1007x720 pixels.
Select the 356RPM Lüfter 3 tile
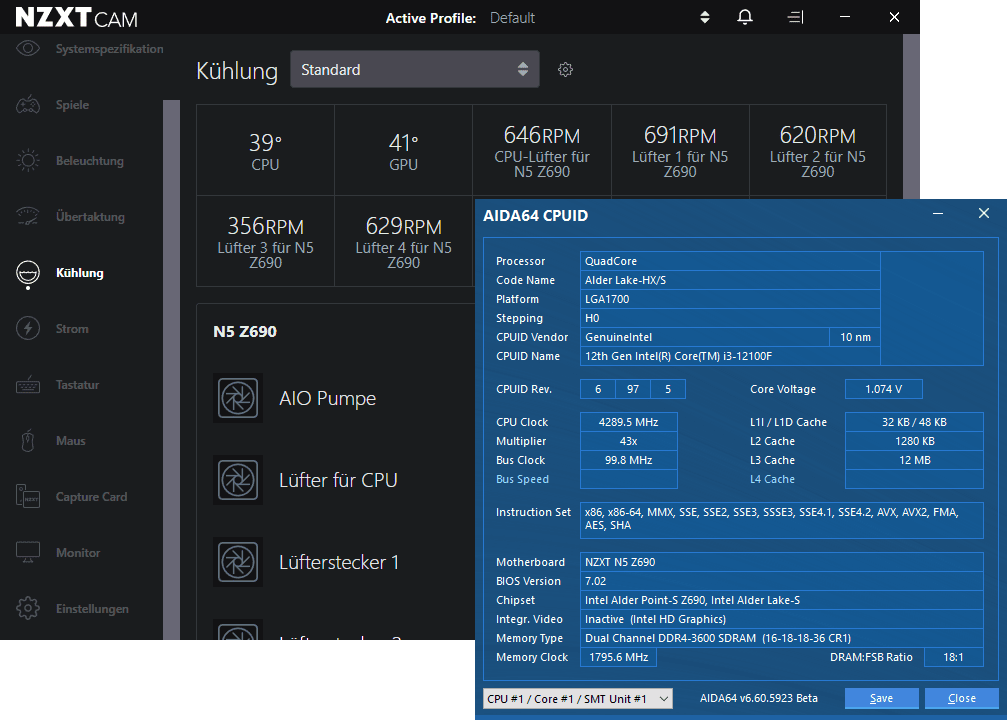pyautogui.click(x=265, y=241)
